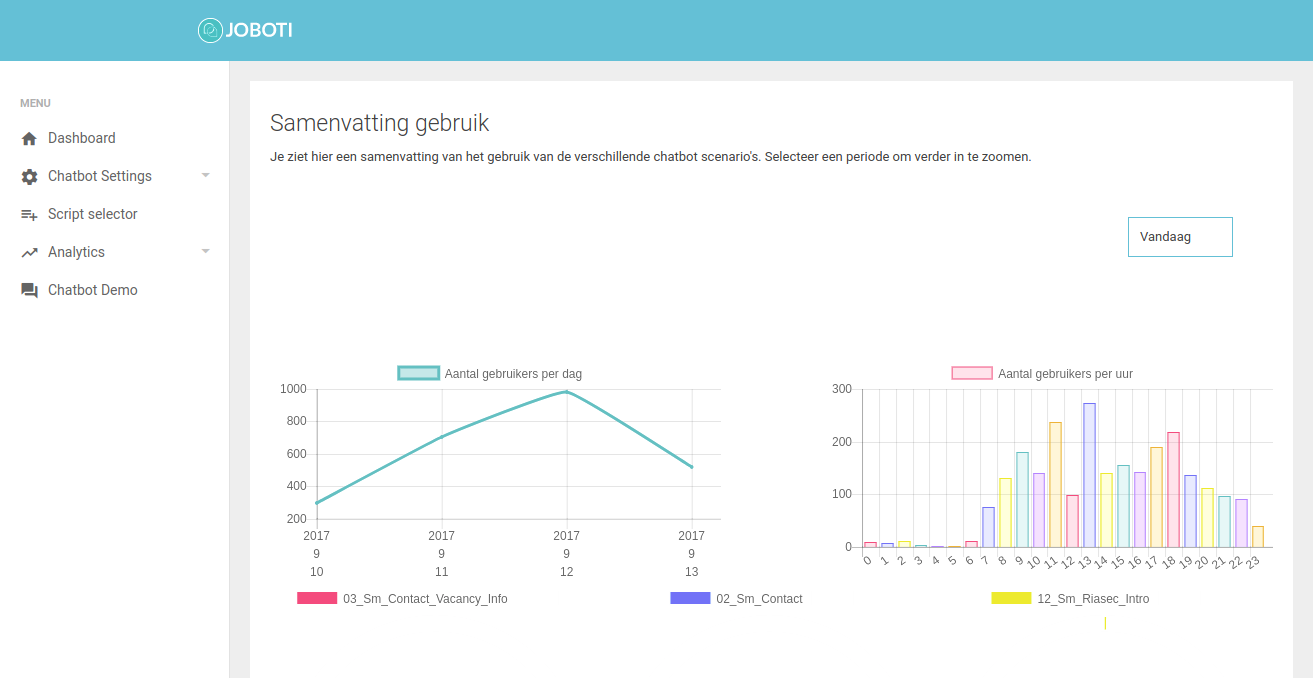Click the Script selector list icon
The width and height of the screenshot is (1313, 678).
coord(29,213)
